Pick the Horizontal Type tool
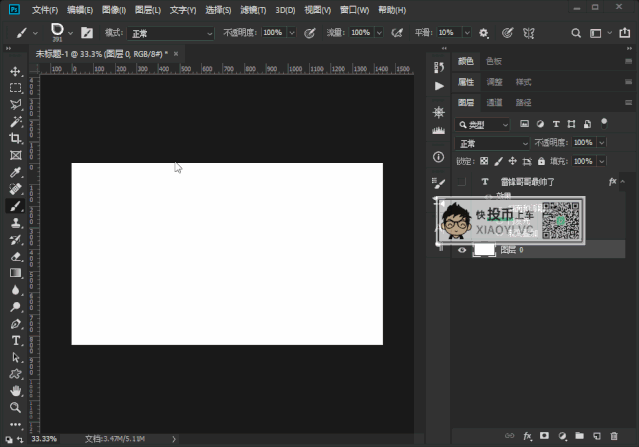Image resolution: width=639 pixels, height=447 pixels. [x=16, y=340]
